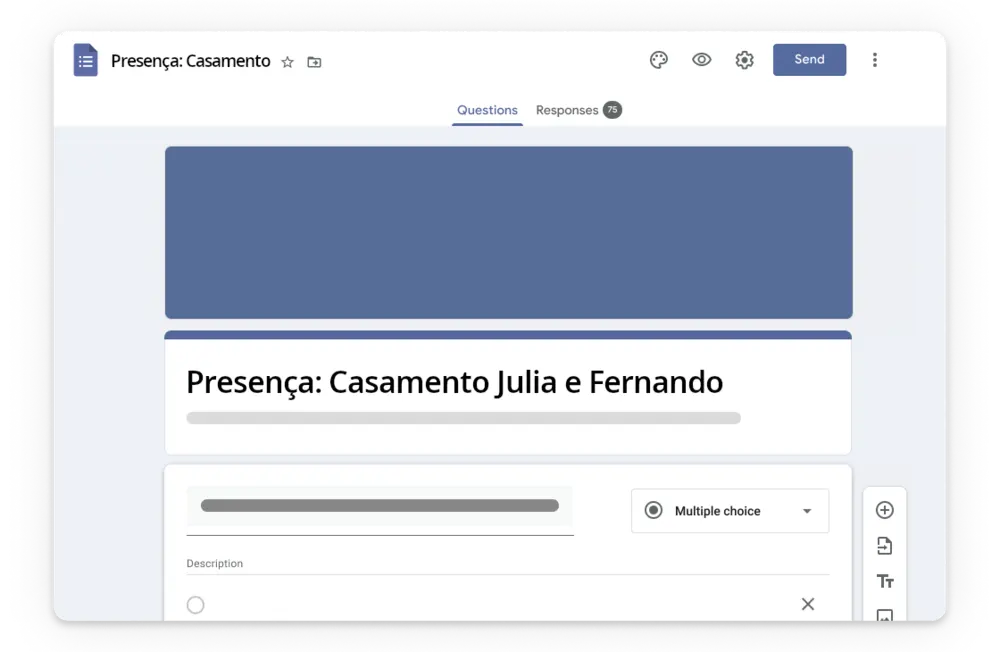Select the first option radio button
The height and width of the screenshot is (652, 1000).
[196, 605]
